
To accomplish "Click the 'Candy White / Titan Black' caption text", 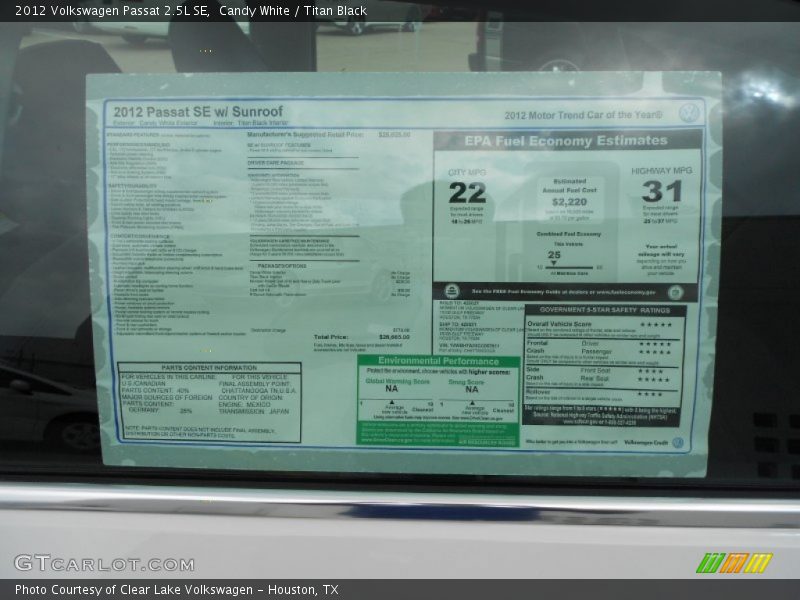I will point(293,11).
